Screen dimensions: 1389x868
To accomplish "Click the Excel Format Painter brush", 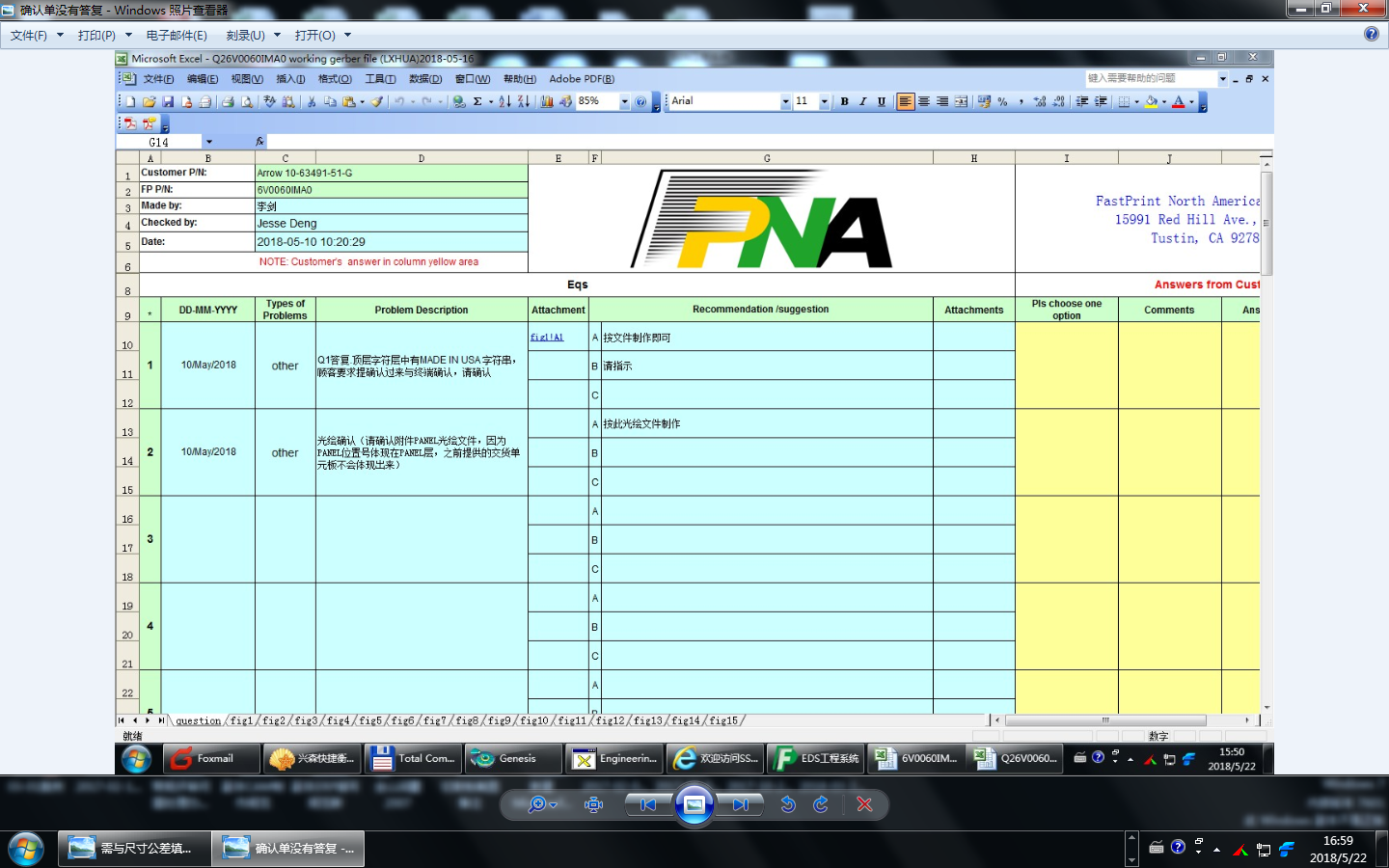I will (x=377, y=101).
